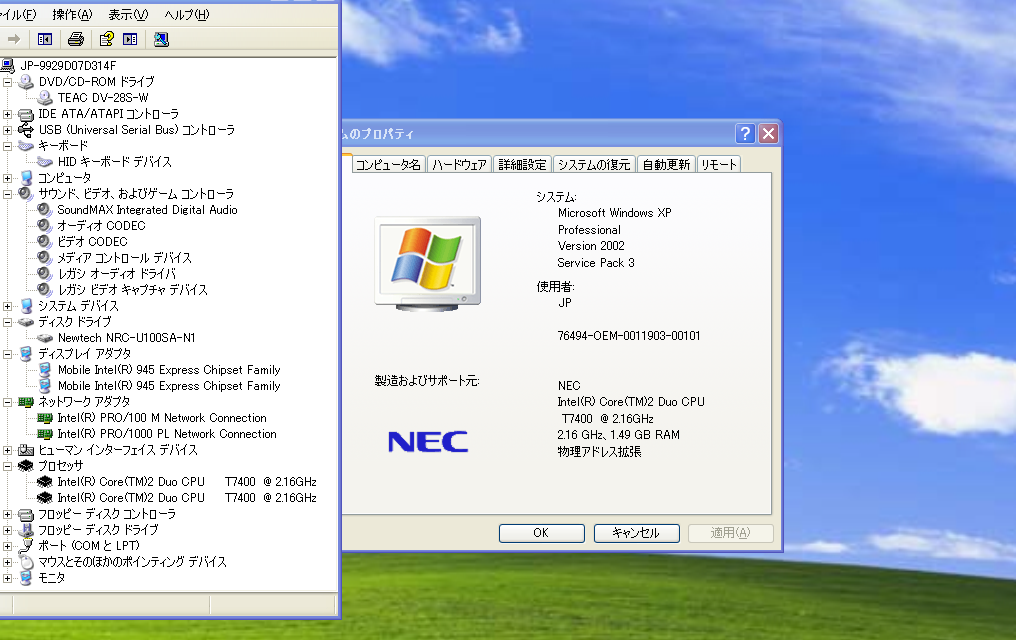
Task: Click the キーボード category icon
Action: [x=26, y=146]
